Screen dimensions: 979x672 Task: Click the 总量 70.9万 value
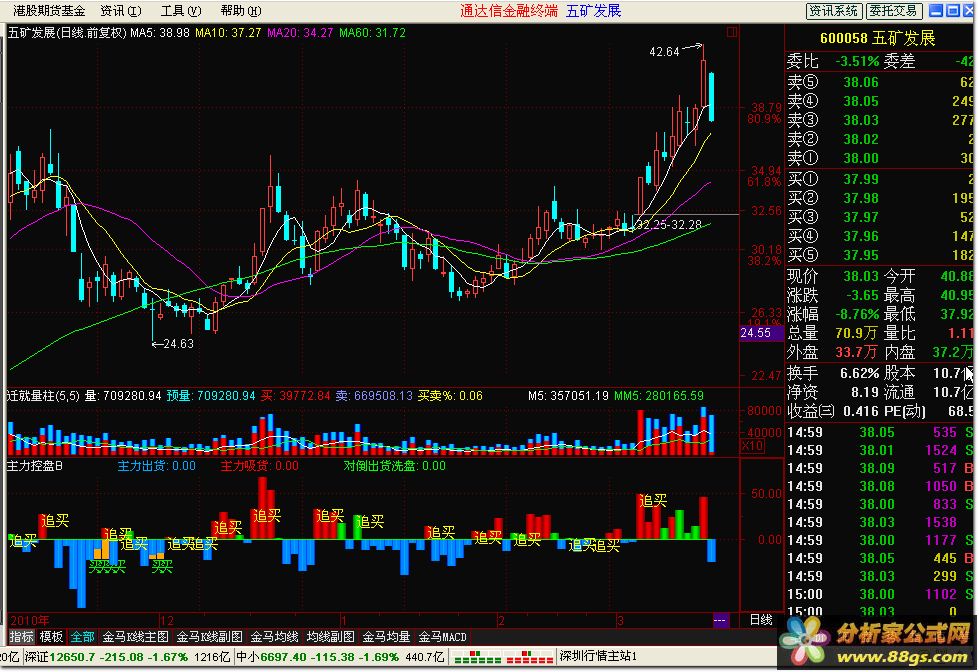[857, 332]
